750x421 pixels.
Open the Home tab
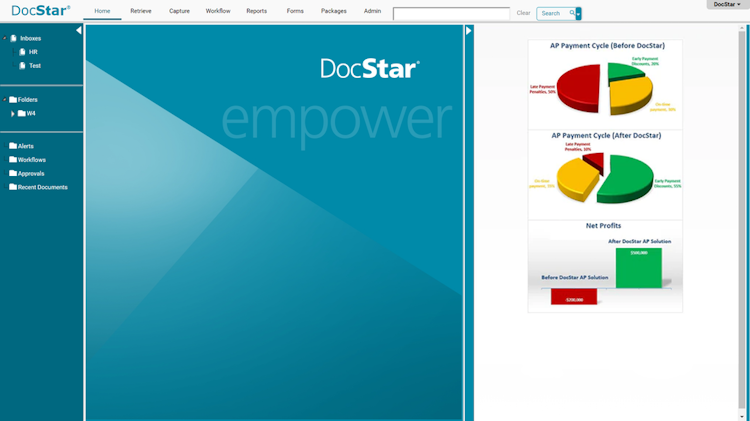102,11
